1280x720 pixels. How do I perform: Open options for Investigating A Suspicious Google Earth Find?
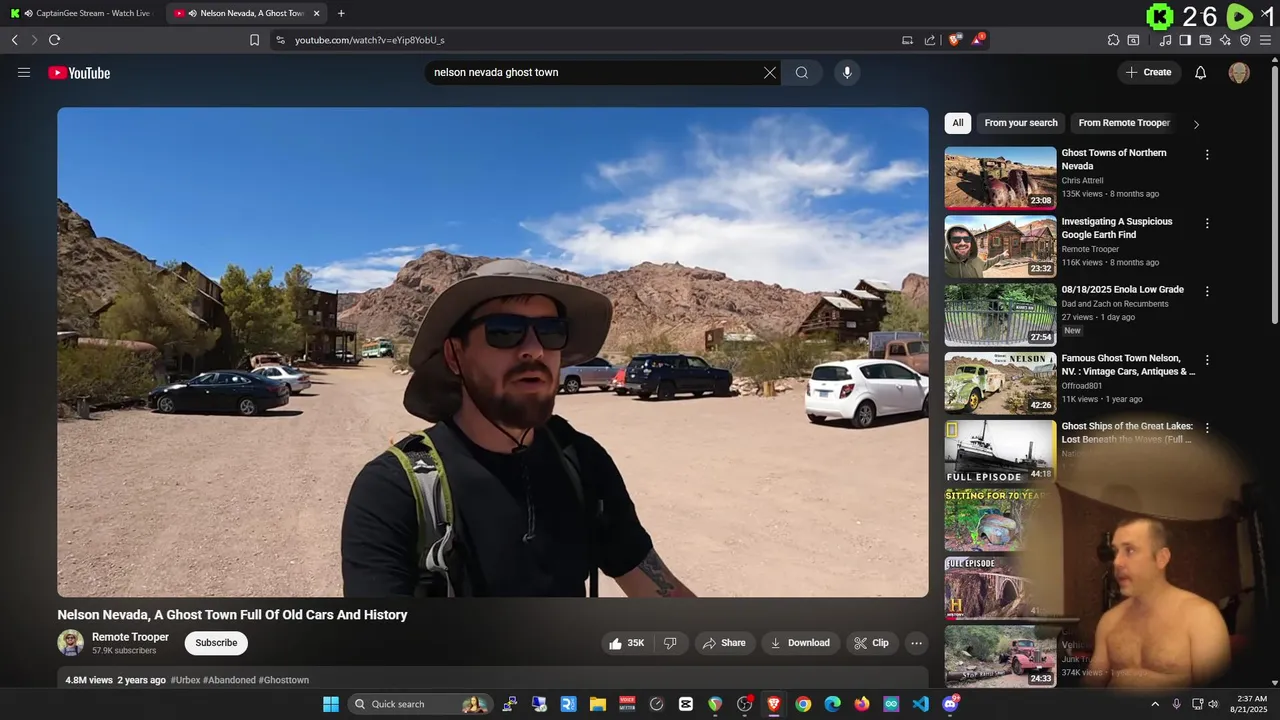pos(1207,223)
